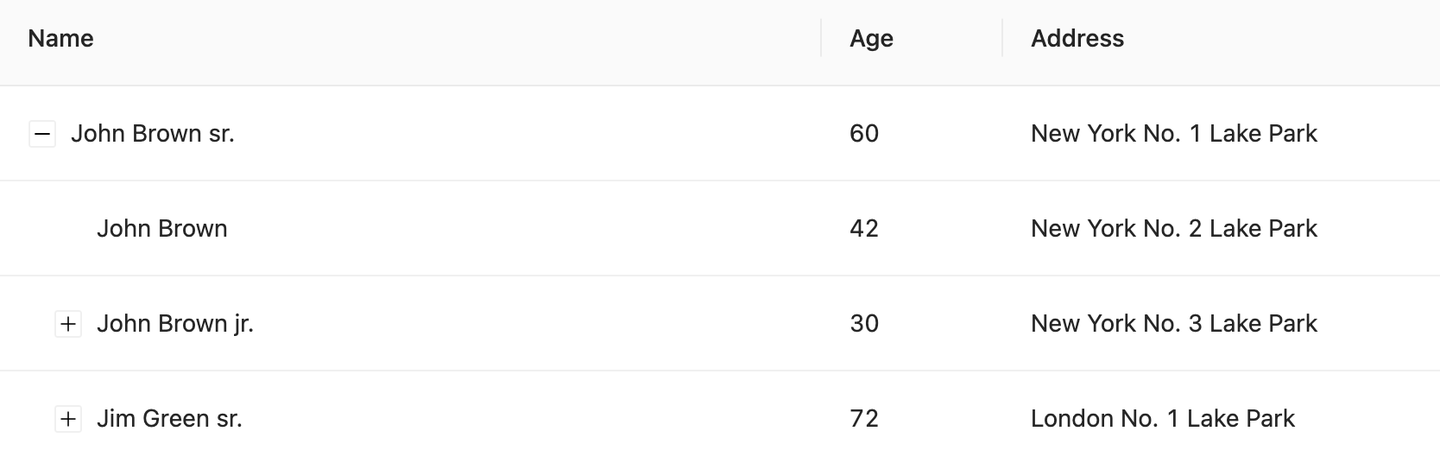Image resolution: width=1440 pixels, height=463 pixels.
Task: Click the London No. 1 Lake Park address
Action: [x=1162, y=419]
